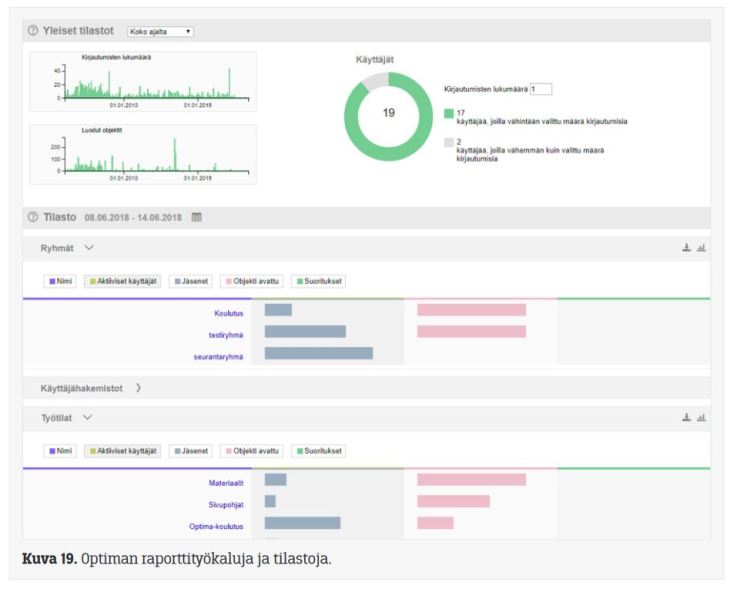Collapse the Työtilat section
This screenshot has height=592, width=740.
[87, 418]
